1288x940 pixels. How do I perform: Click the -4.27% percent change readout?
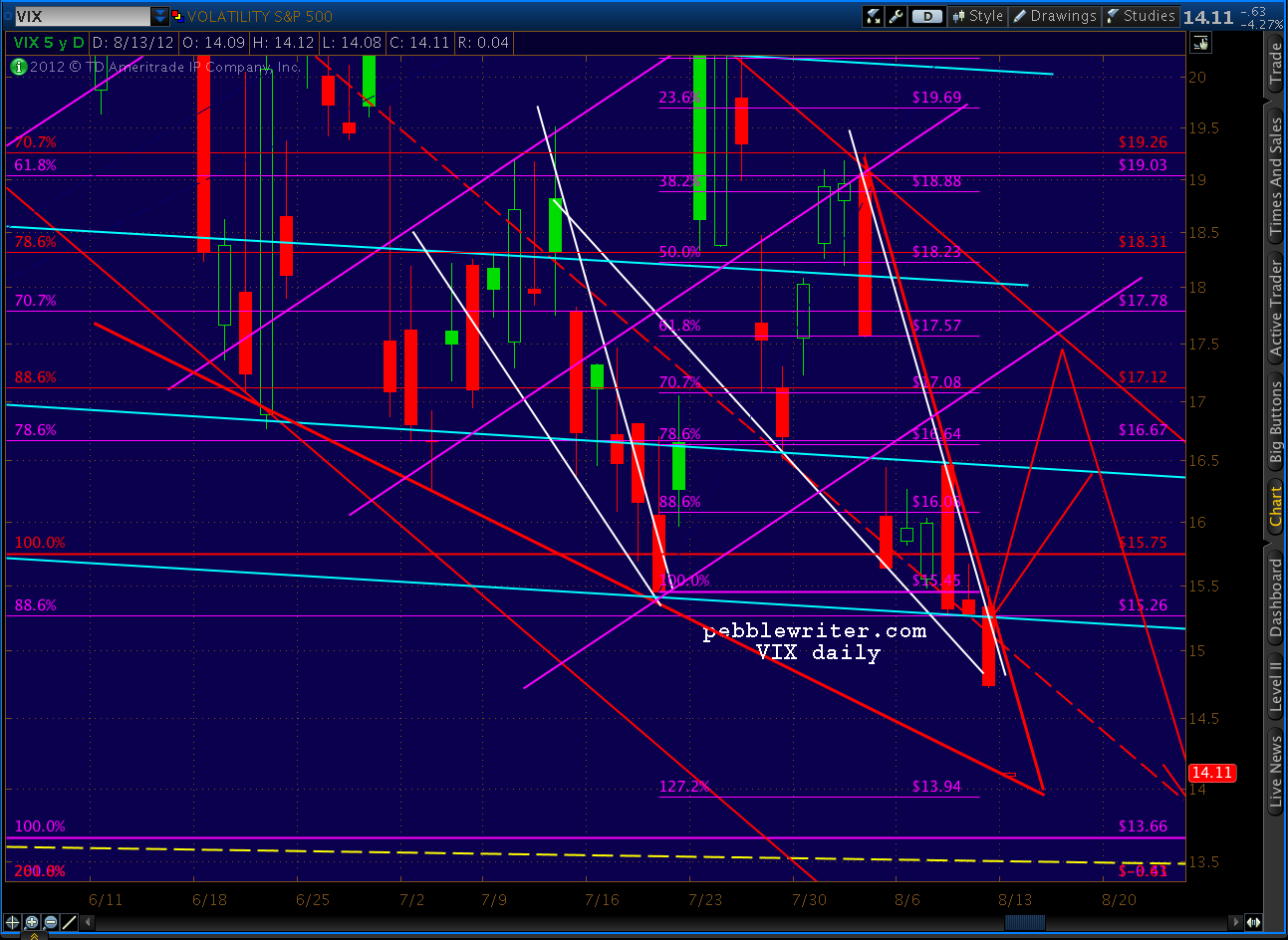[x=1262, y=24]
